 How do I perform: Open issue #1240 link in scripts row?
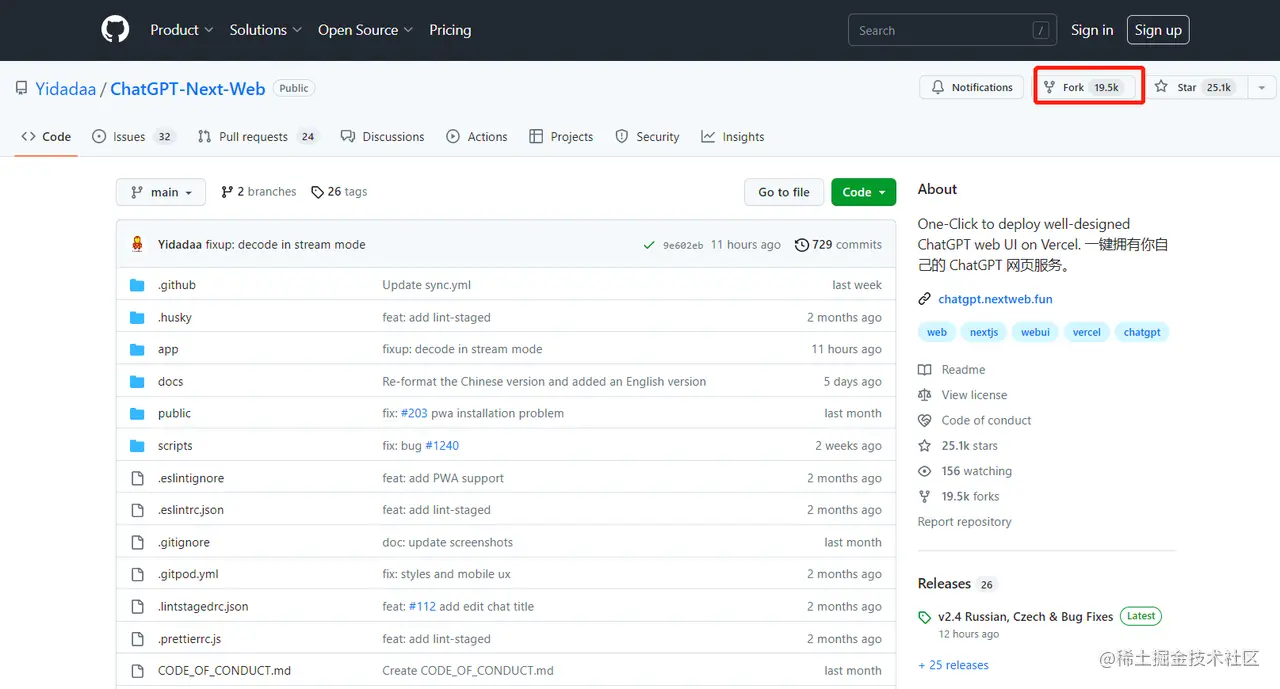click(x=442, y=445)
